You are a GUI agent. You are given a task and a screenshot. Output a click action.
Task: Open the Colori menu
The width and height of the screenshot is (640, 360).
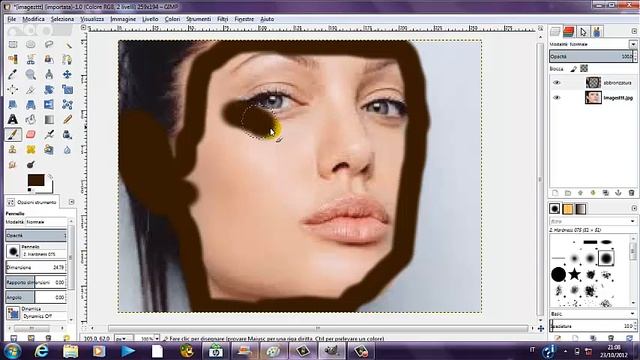click(172, 19)
